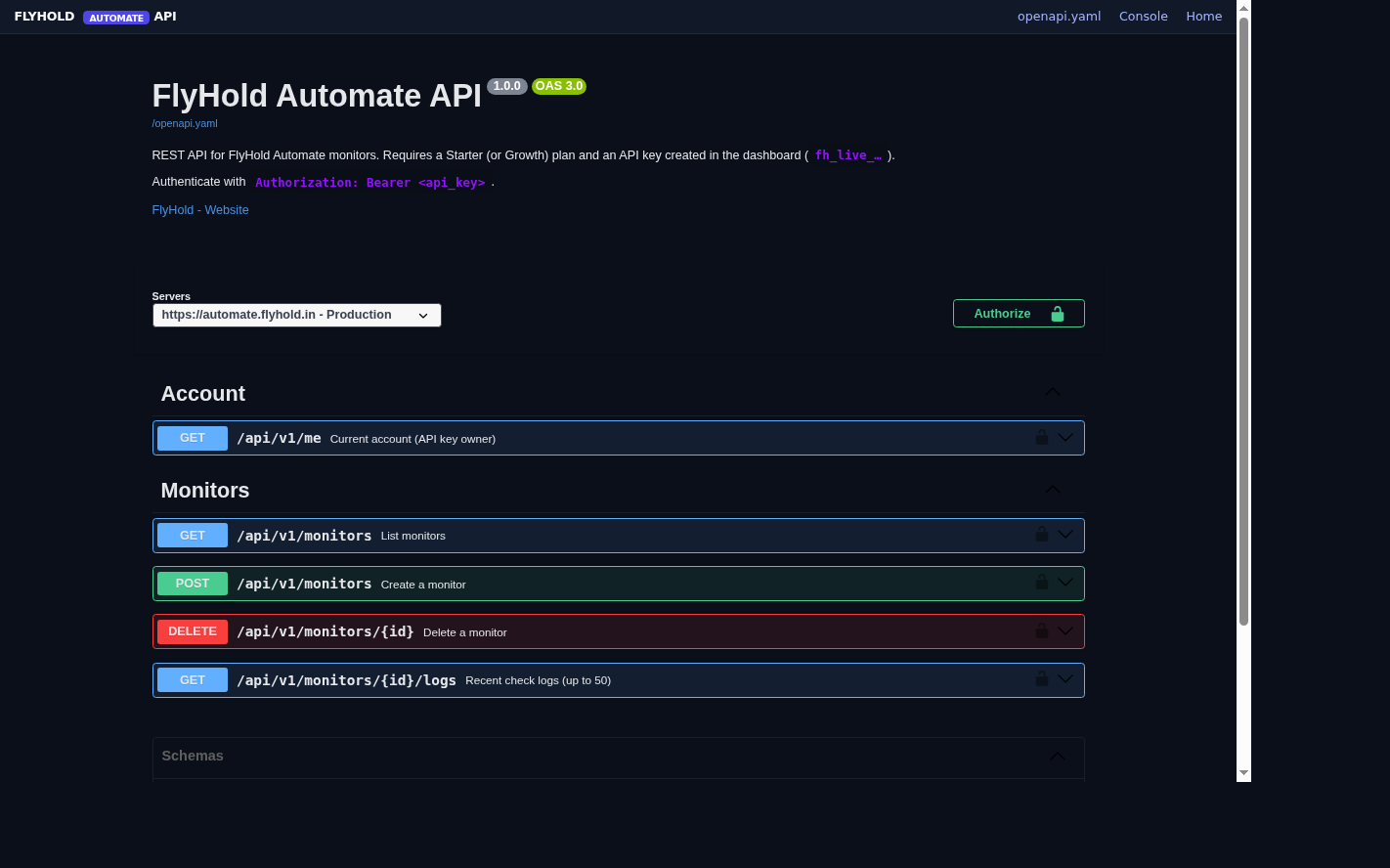1390x868 pixels.
Task: Click the Monitors section heading
Action: [x=205, y=491]
